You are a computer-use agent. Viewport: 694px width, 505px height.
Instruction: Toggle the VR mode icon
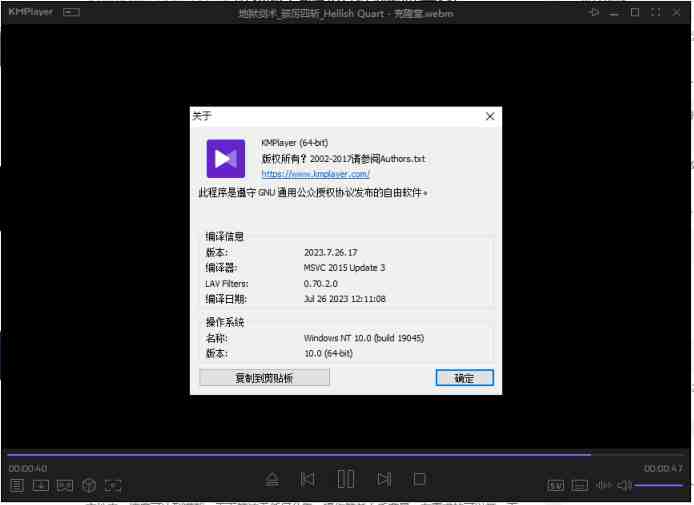pos(65,486)
